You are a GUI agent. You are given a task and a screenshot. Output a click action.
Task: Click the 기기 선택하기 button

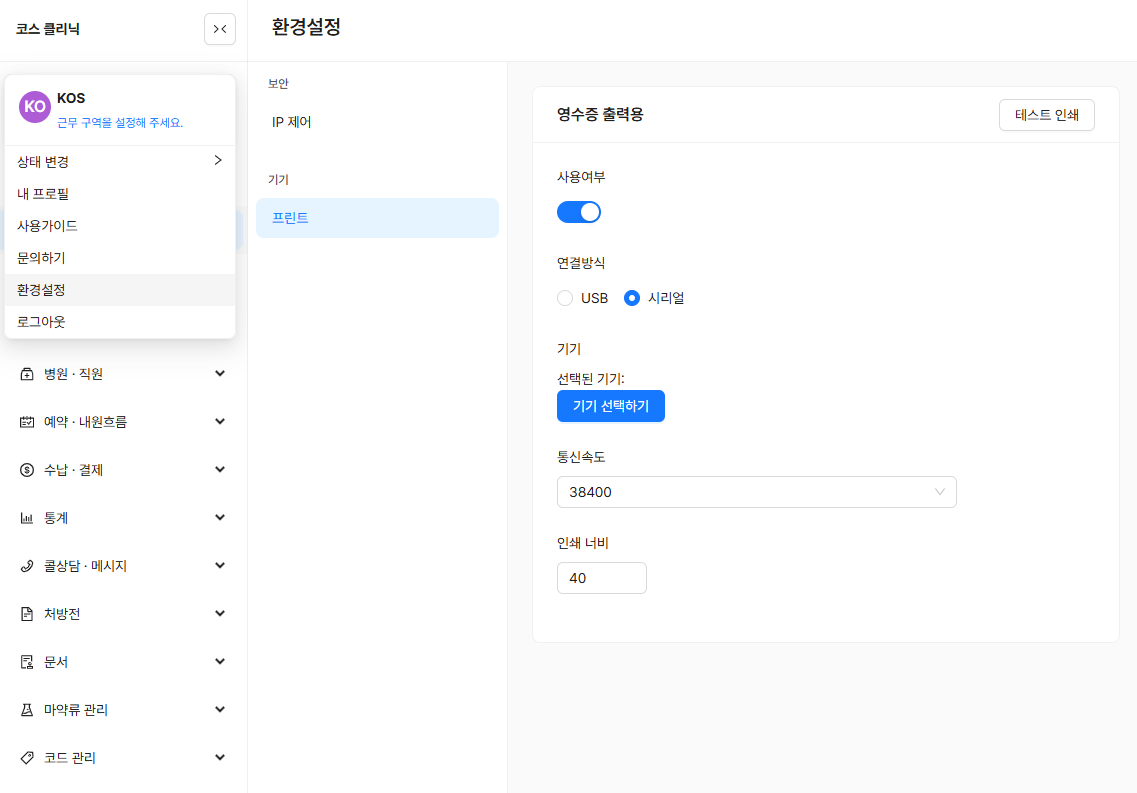(611, 406)
